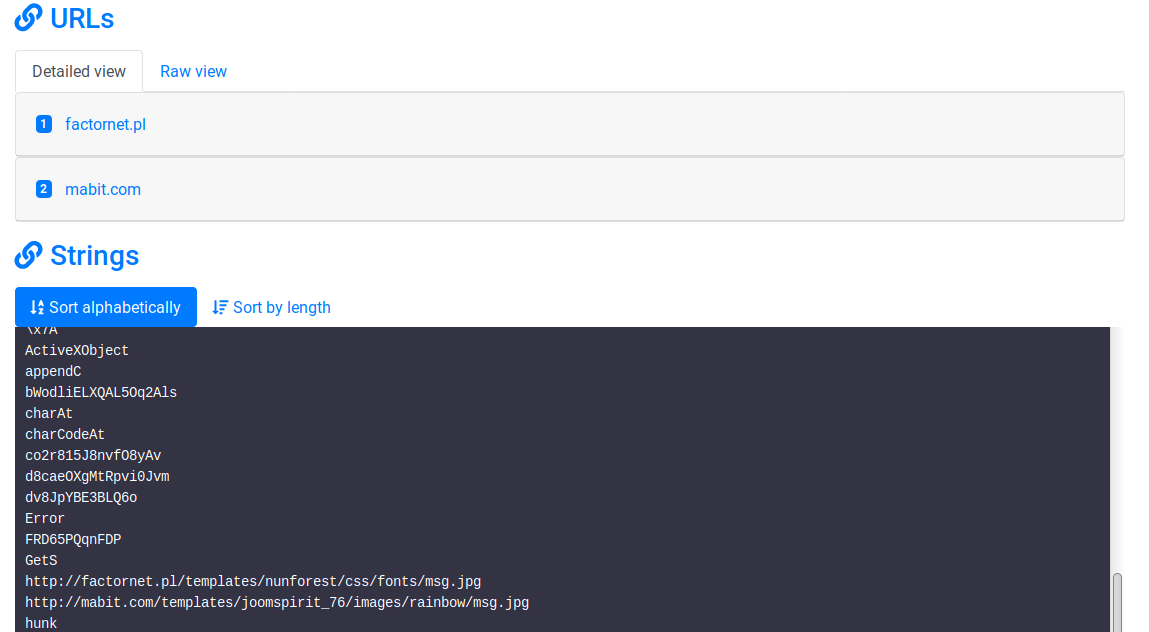
Task: Click the Strings heading text
Action: [x=95, y=256]
